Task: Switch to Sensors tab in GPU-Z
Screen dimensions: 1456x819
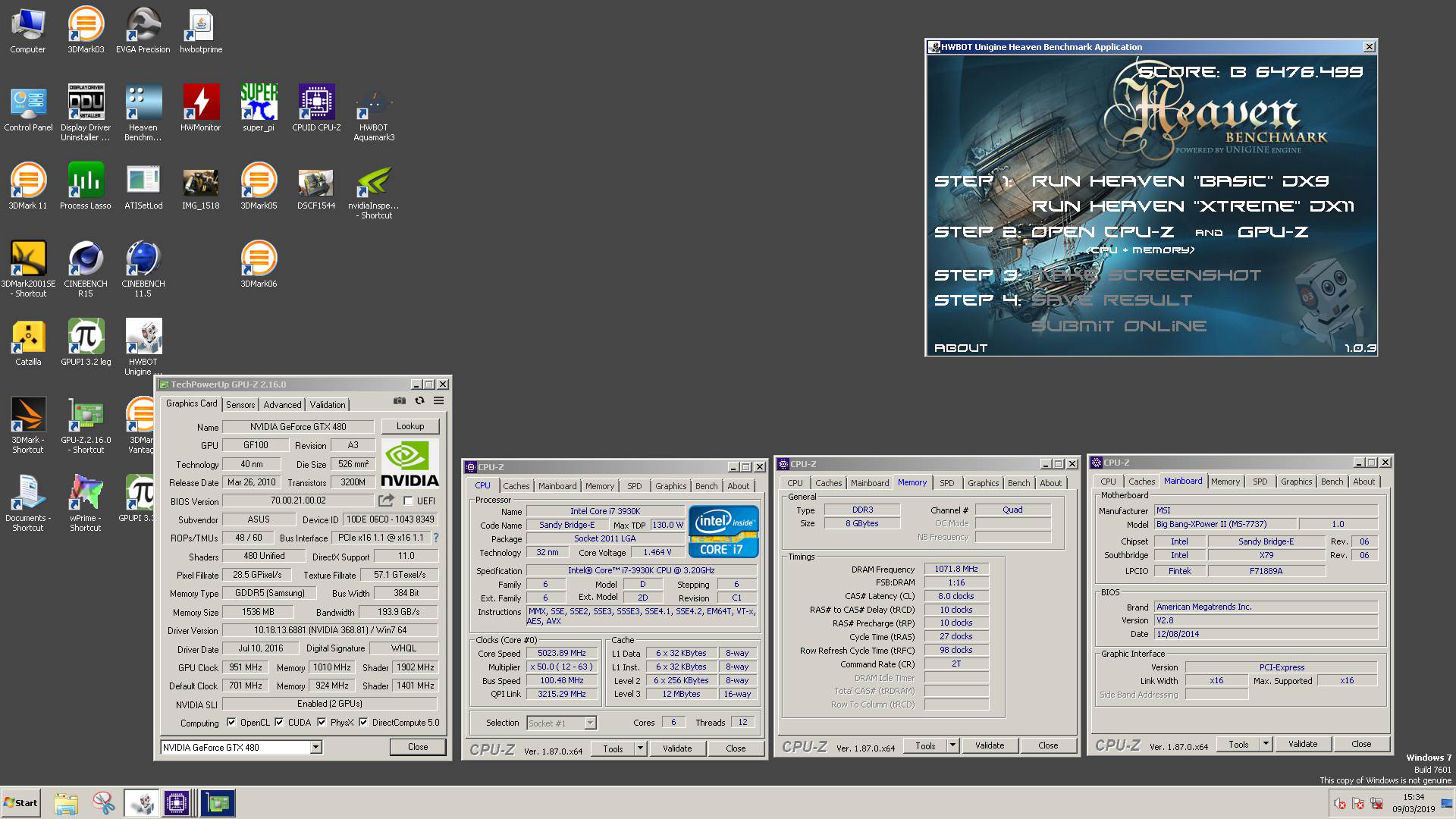Action: (x=240, y=405)
